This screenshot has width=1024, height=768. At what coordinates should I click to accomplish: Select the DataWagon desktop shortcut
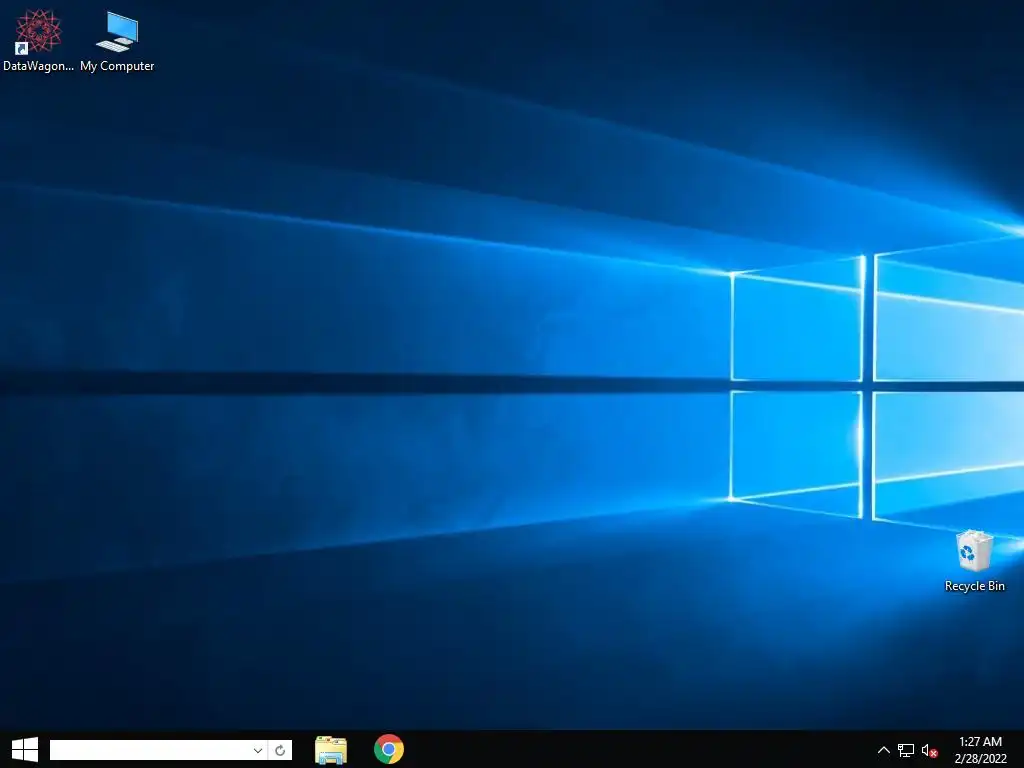point(38,40)
